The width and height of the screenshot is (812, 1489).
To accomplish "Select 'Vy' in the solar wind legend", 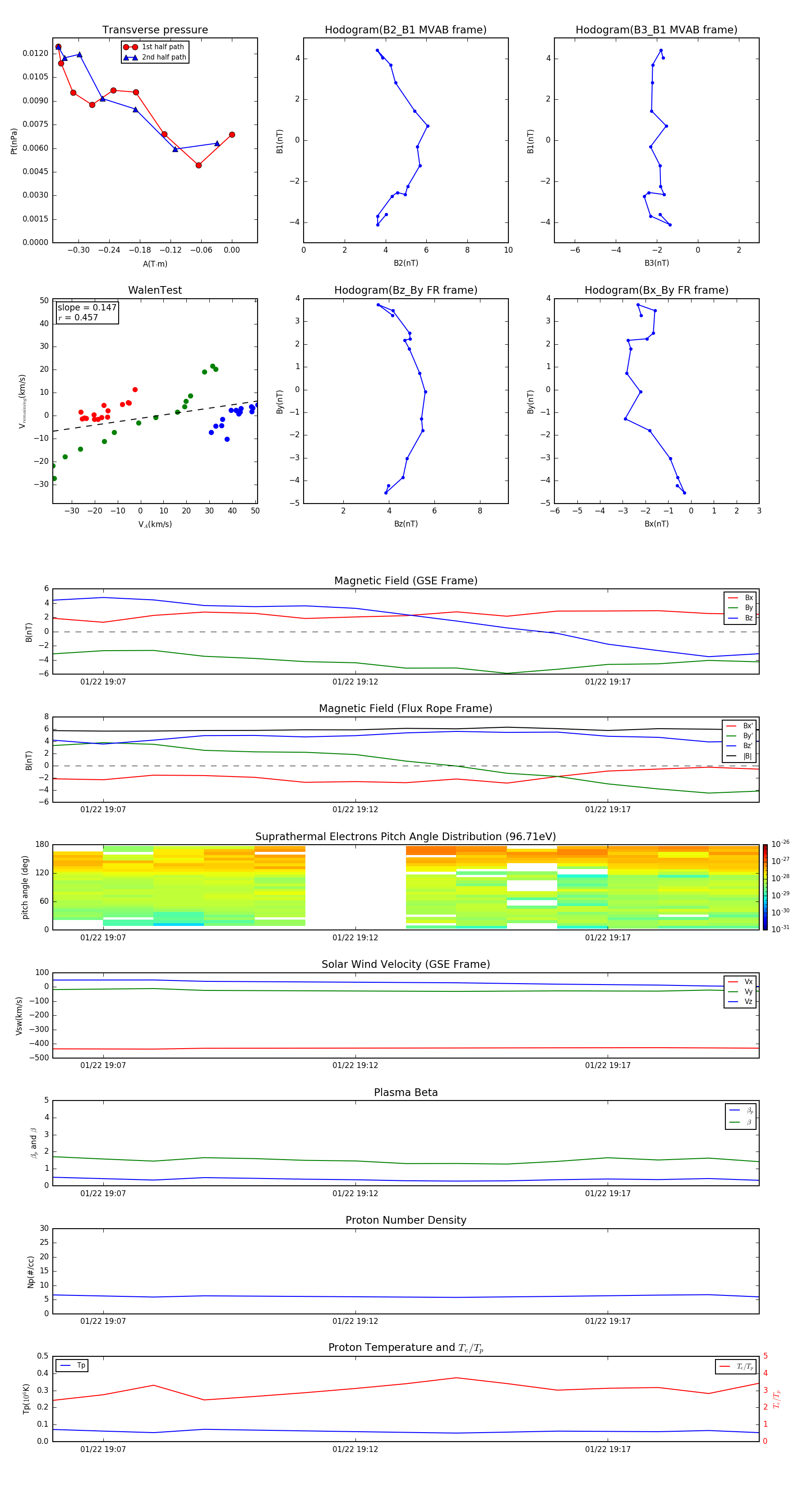I will coord(740,991).
